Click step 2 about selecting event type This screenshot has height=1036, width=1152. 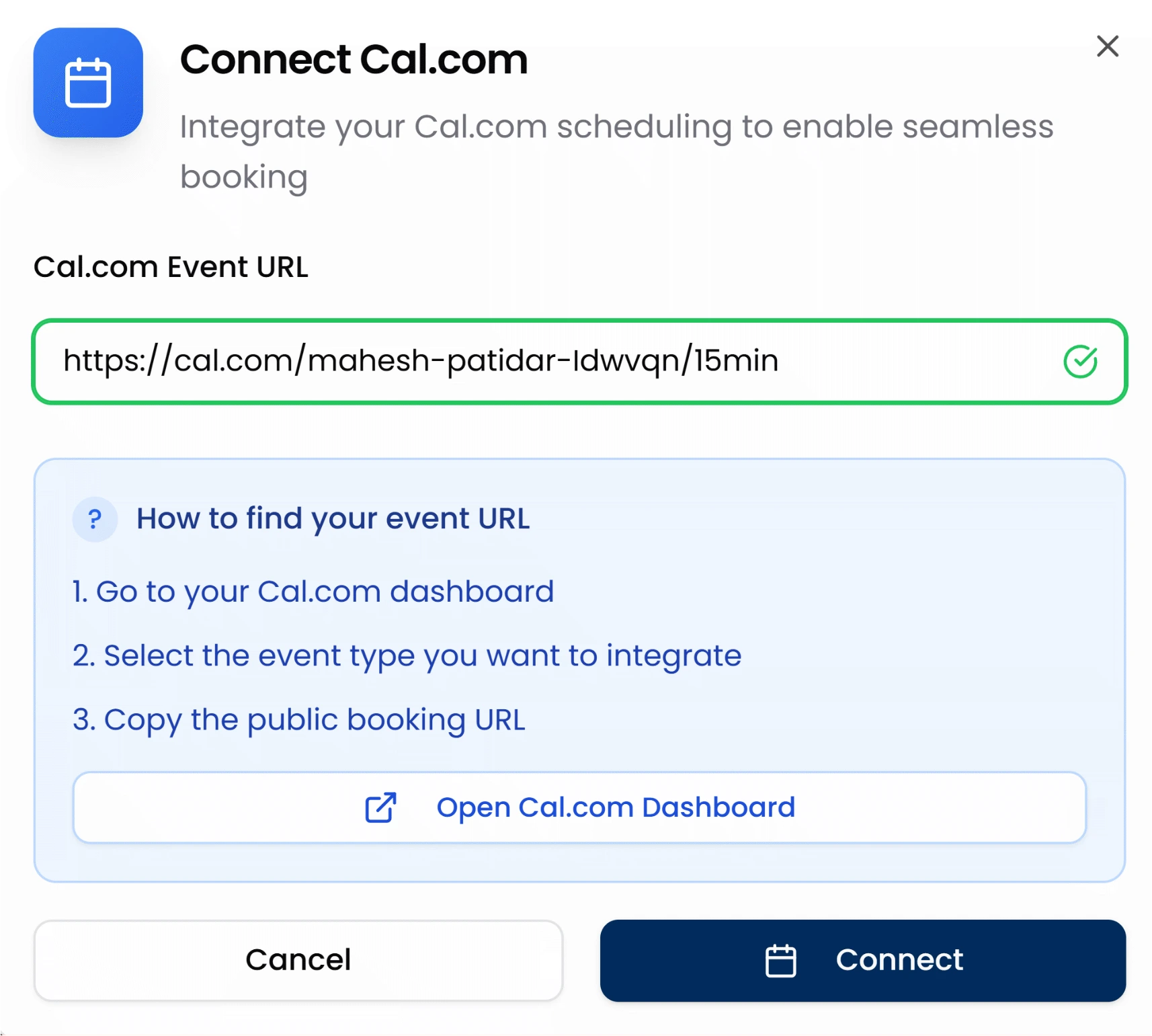pos(406,655)
